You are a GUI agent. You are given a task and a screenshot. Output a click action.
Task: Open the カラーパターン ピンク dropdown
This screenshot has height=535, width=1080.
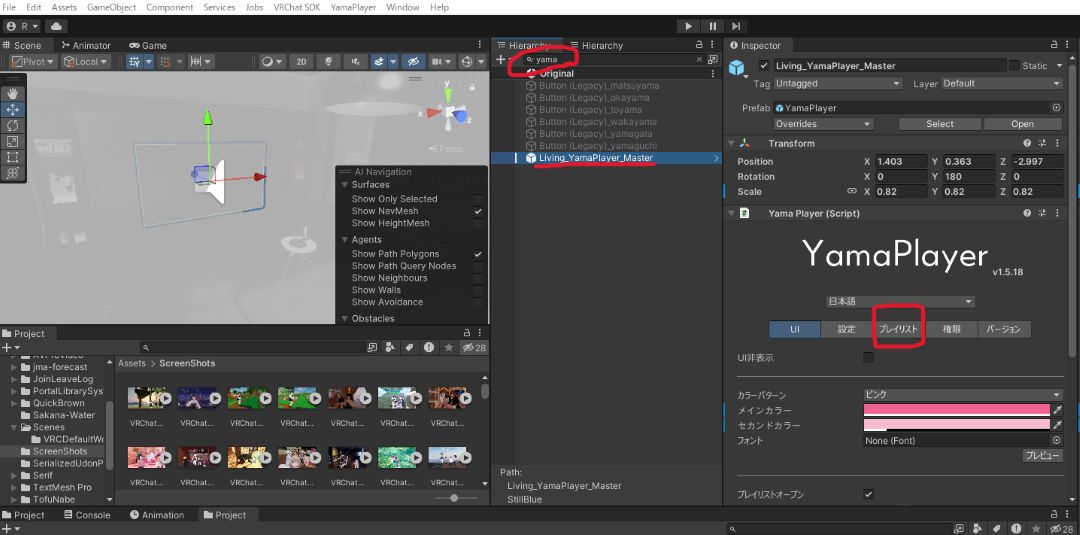coord(963,395)
